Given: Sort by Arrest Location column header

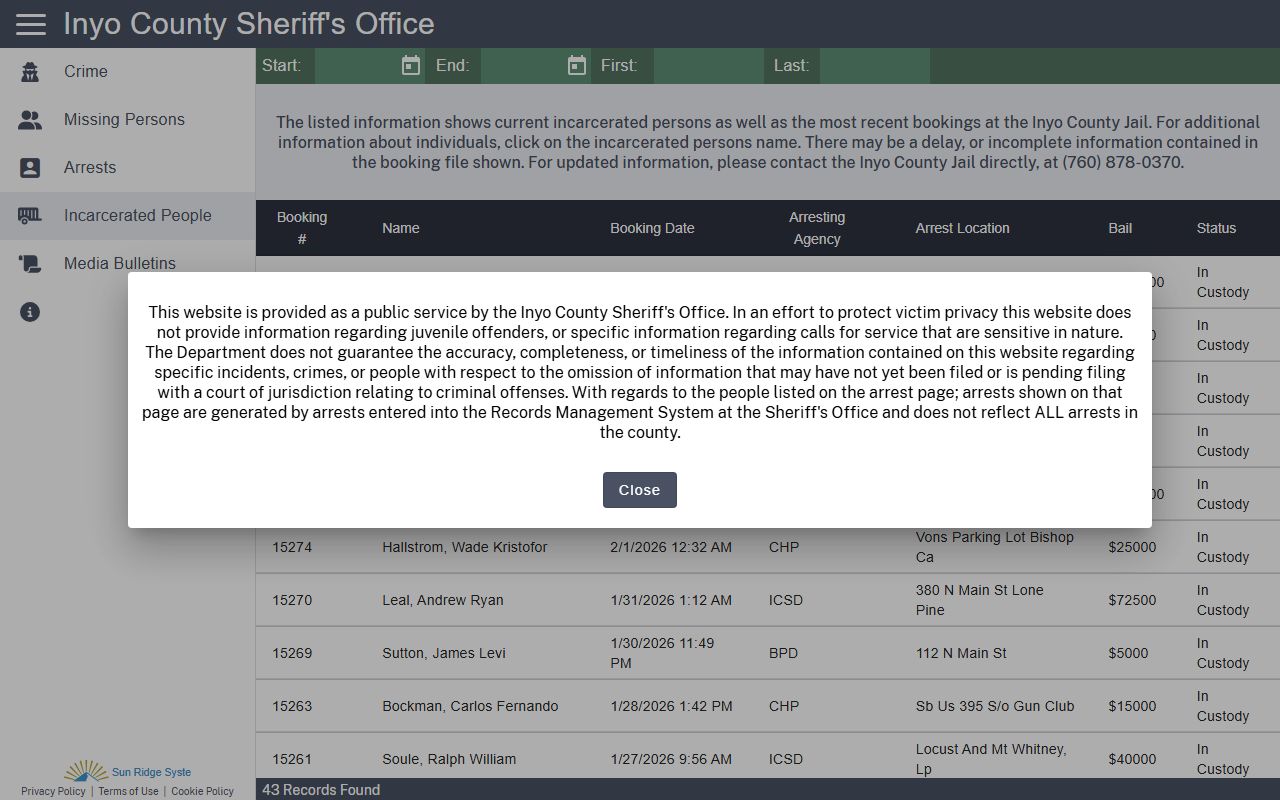Looking at the screenshot, I should click(962, 228).
